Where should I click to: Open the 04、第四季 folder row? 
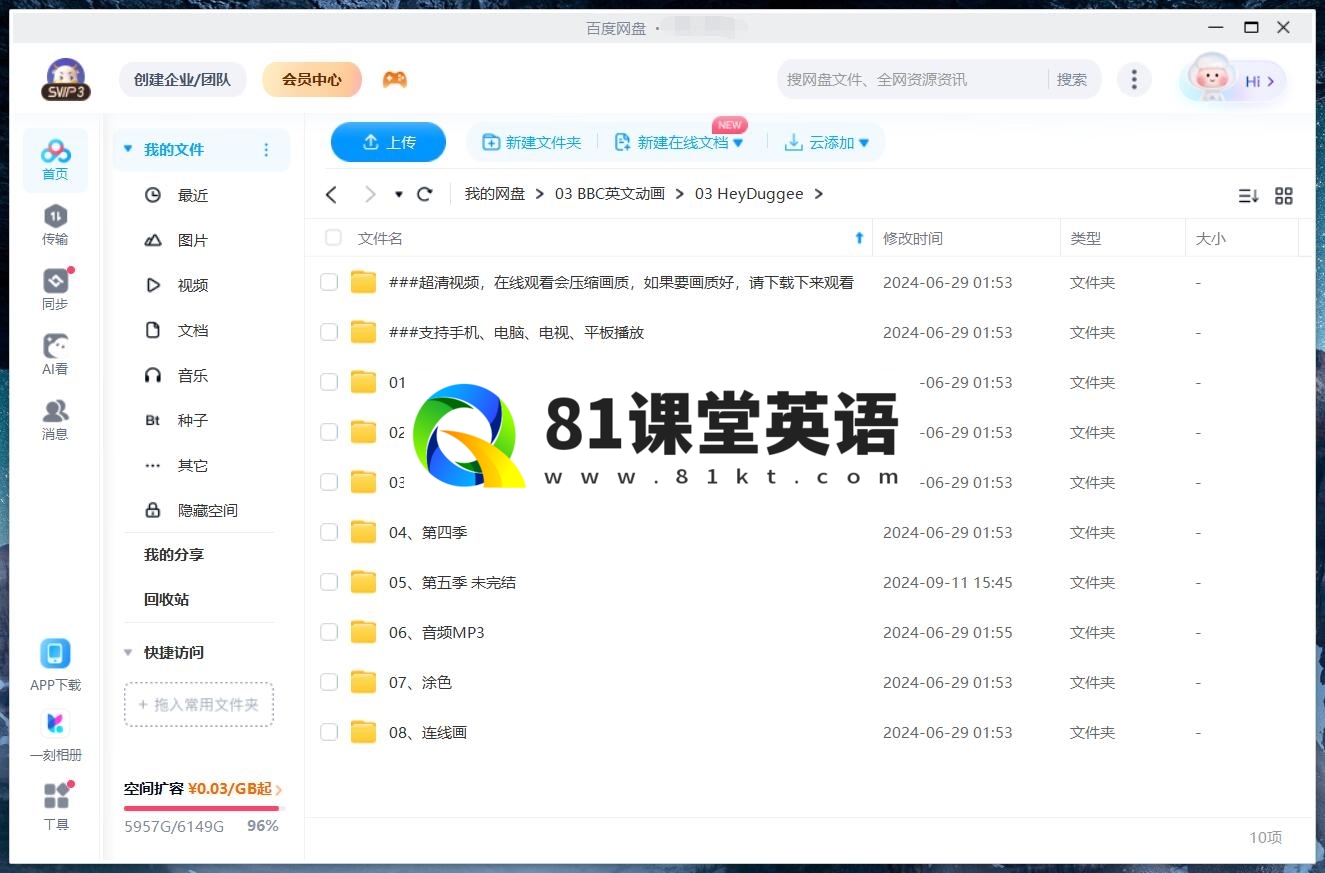(x=809, y=532)
